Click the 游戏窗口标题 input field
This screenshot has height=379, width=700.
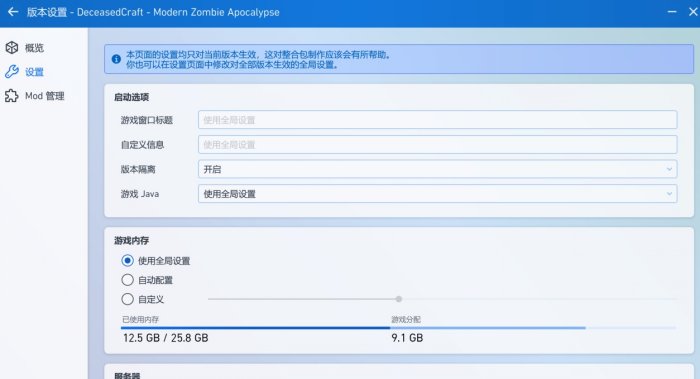[438, 120]
